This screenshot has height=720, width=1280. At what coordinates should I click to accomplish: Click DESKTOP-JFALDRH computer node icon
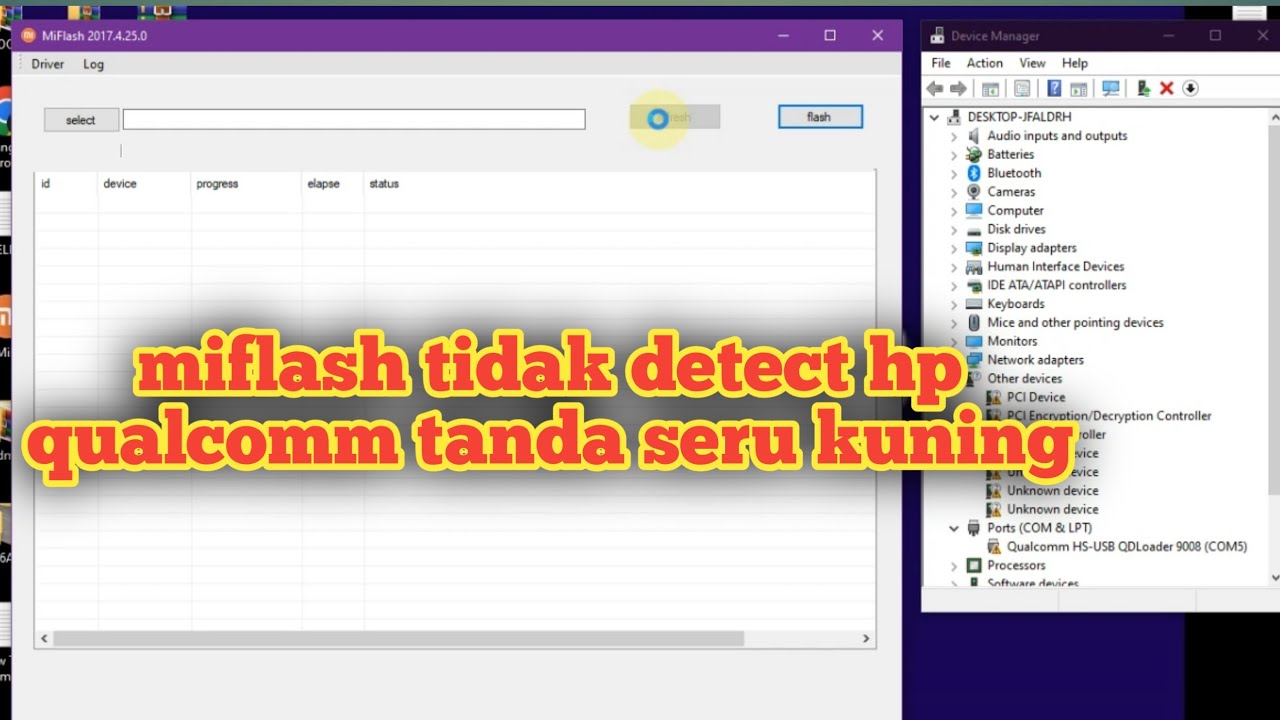pos(954,117)
